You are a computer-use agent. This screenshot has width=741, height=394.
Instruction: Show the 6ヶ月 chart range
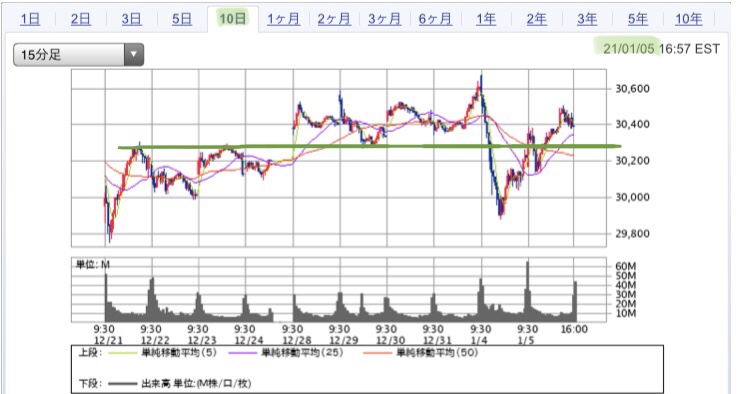tap(435, 19)
